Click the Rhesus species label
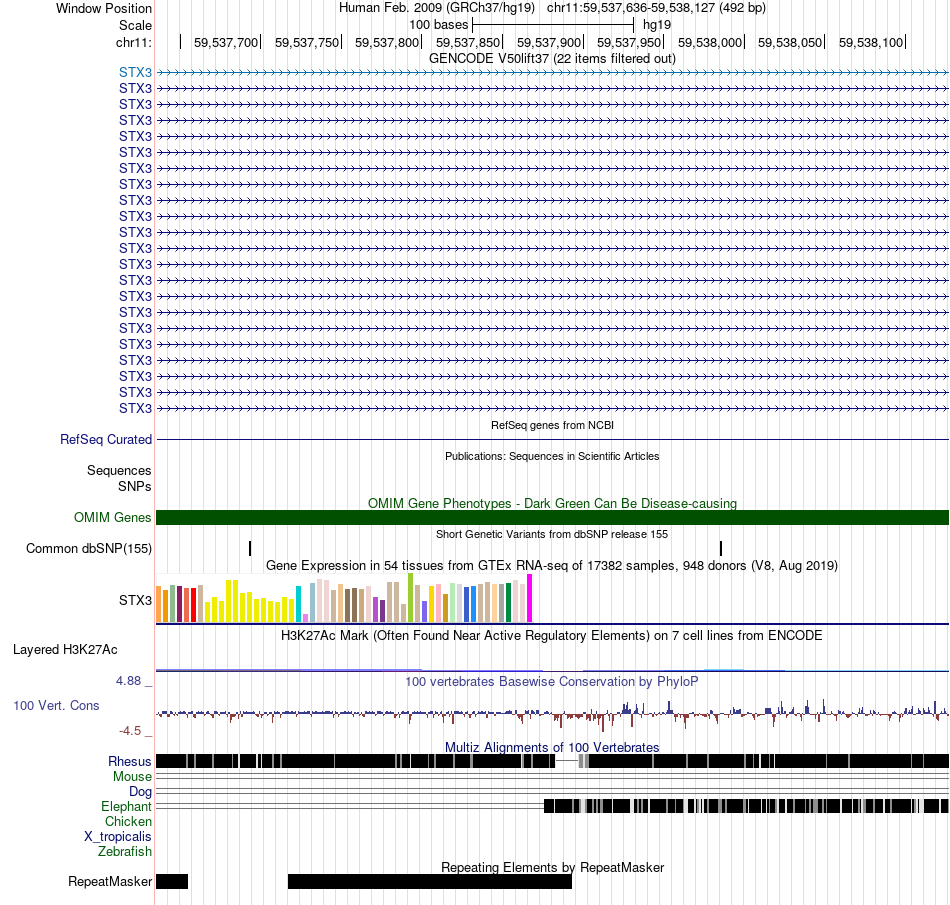Screen dimensions: 950x905 130,762
